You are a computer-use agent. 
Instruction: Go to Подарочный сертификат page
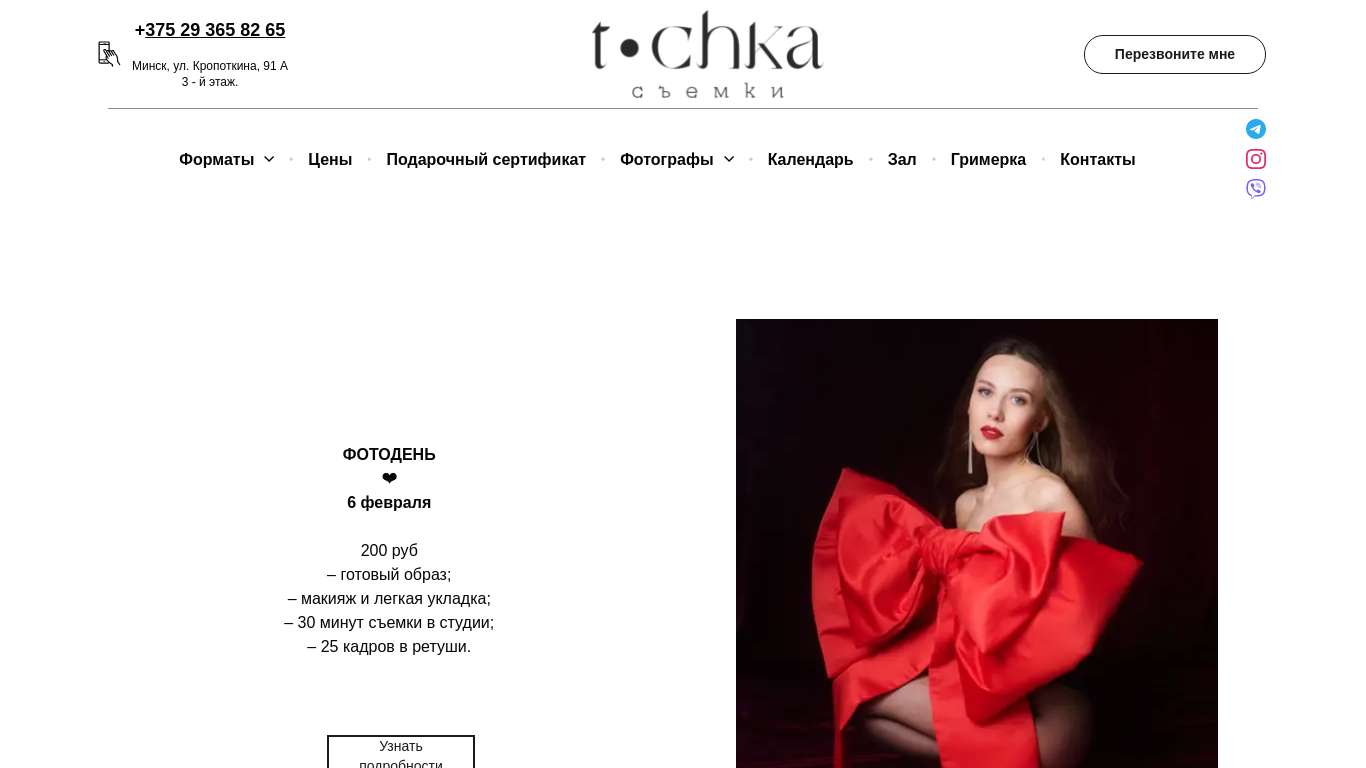[486, 160]
